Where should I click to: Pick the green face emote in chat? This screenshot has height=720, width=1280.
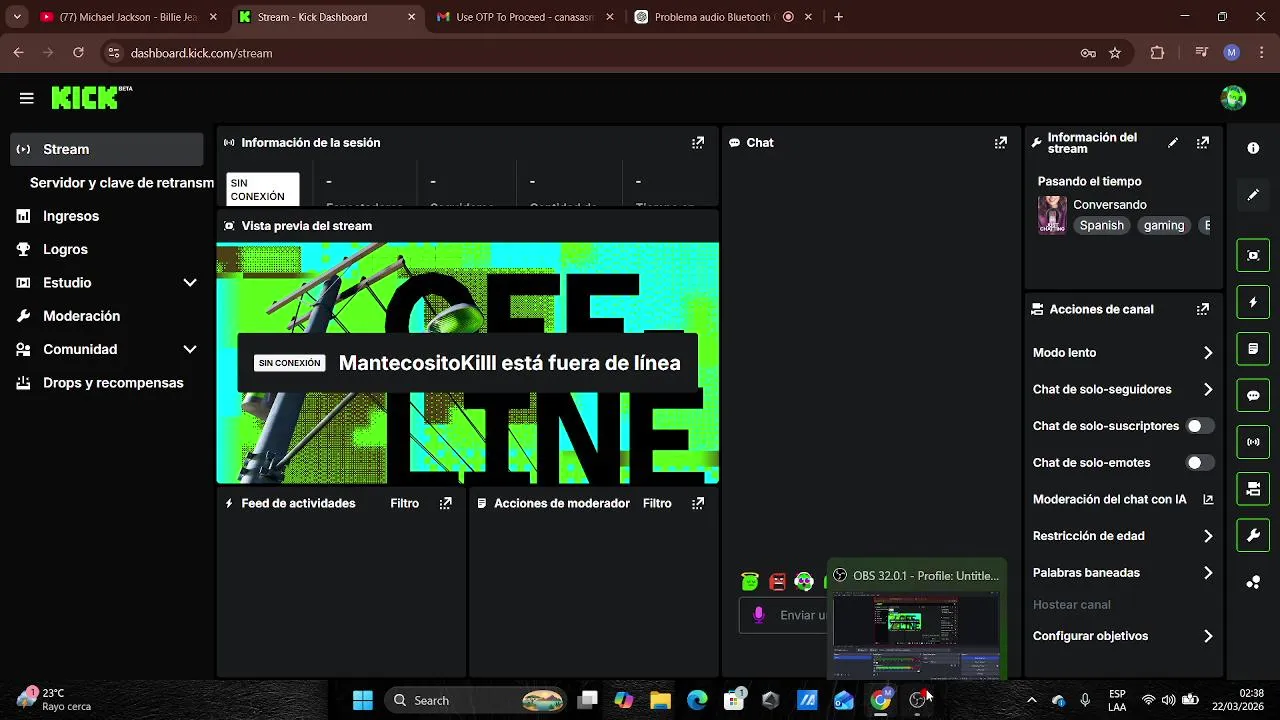(x=750, y=581)
